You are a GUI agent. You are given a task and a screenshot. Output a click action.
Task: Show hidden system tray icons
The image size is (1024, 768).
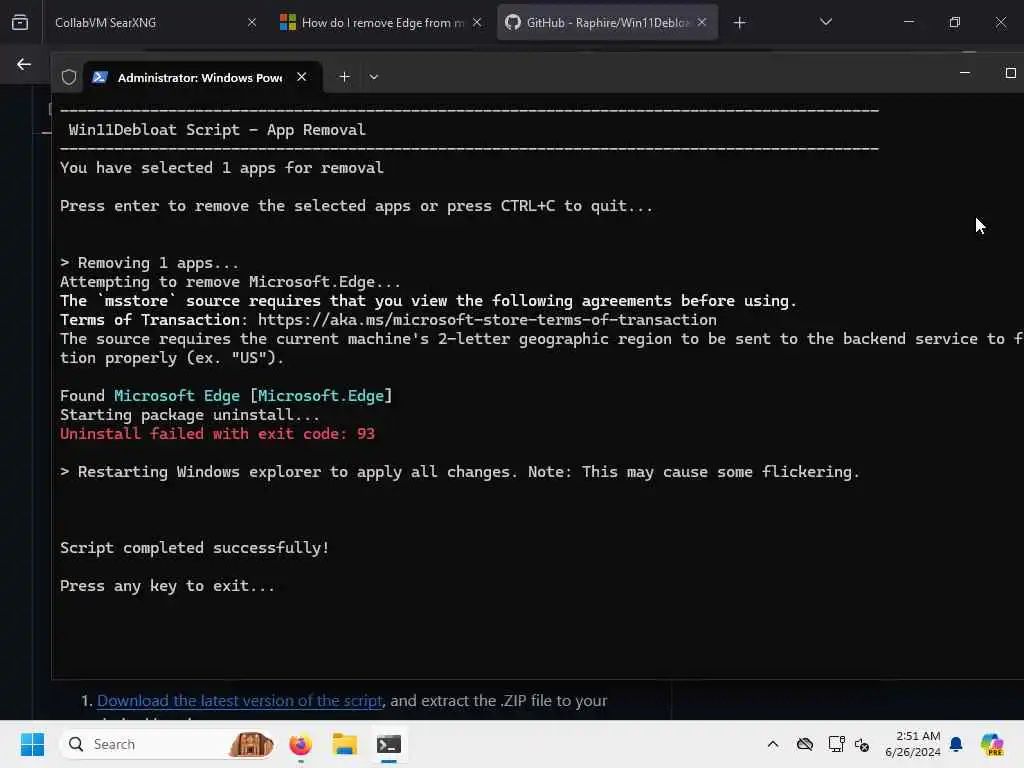coord(773,744)
